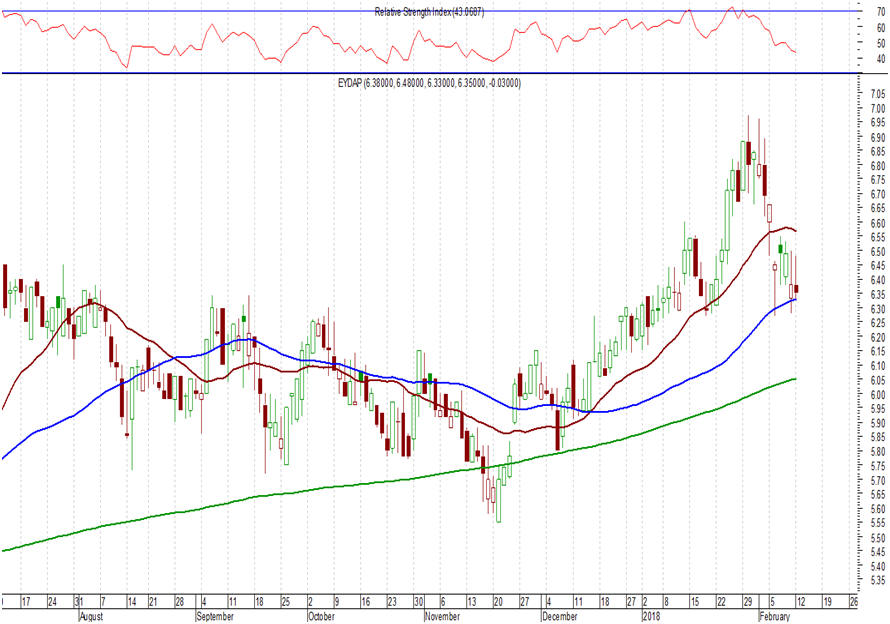Click the date label 26 on time axis
Image resolution: width=890 pixels, height=624 pixels.
click(x=853, y=601)
